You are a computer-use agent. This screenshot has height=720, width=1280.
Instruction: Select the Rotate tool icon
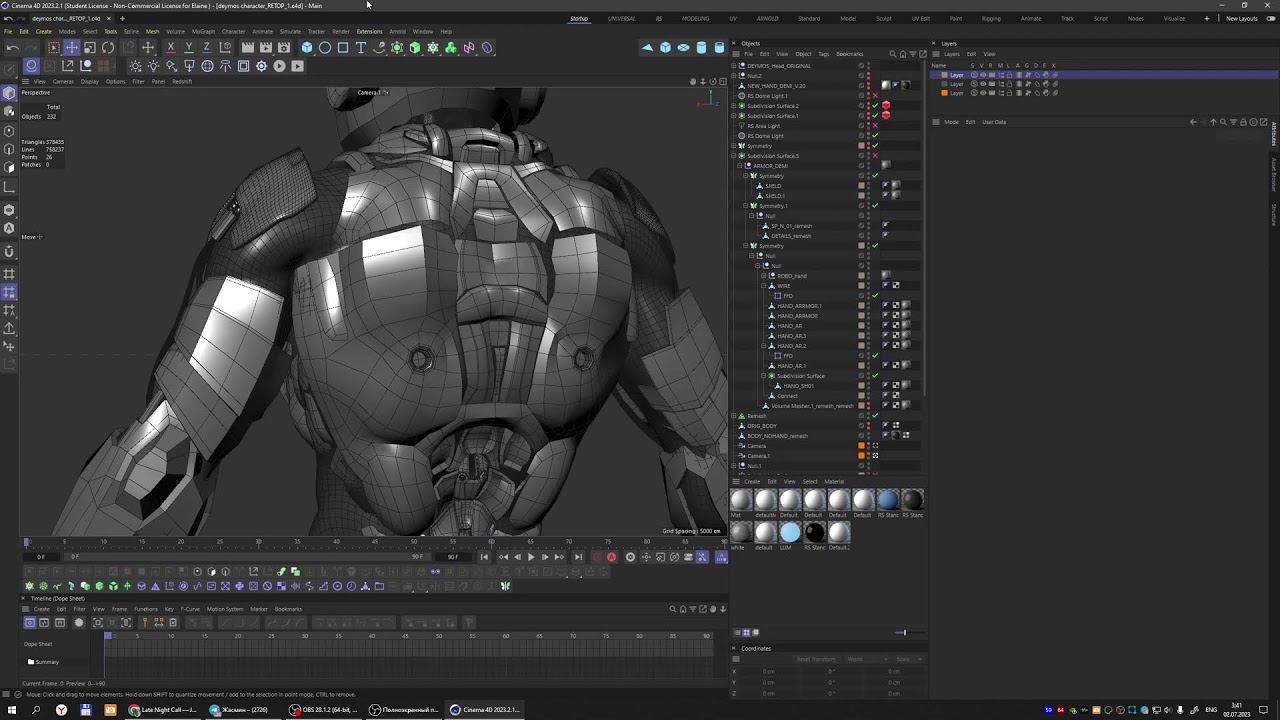pyautogui.click(x=108, y=48)
